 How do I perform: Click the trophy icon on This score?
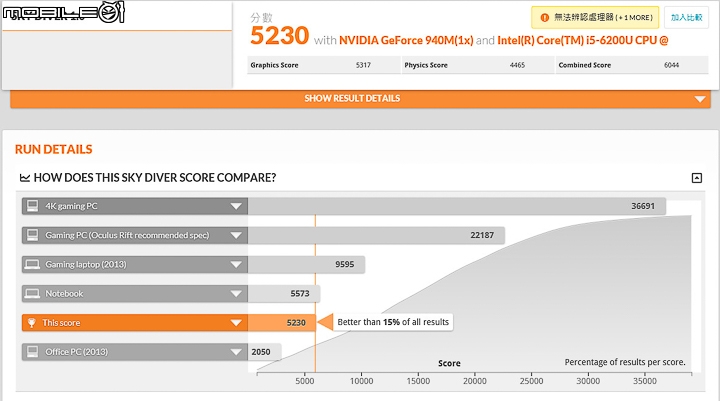pyautogui.click(x=32, y=323)
